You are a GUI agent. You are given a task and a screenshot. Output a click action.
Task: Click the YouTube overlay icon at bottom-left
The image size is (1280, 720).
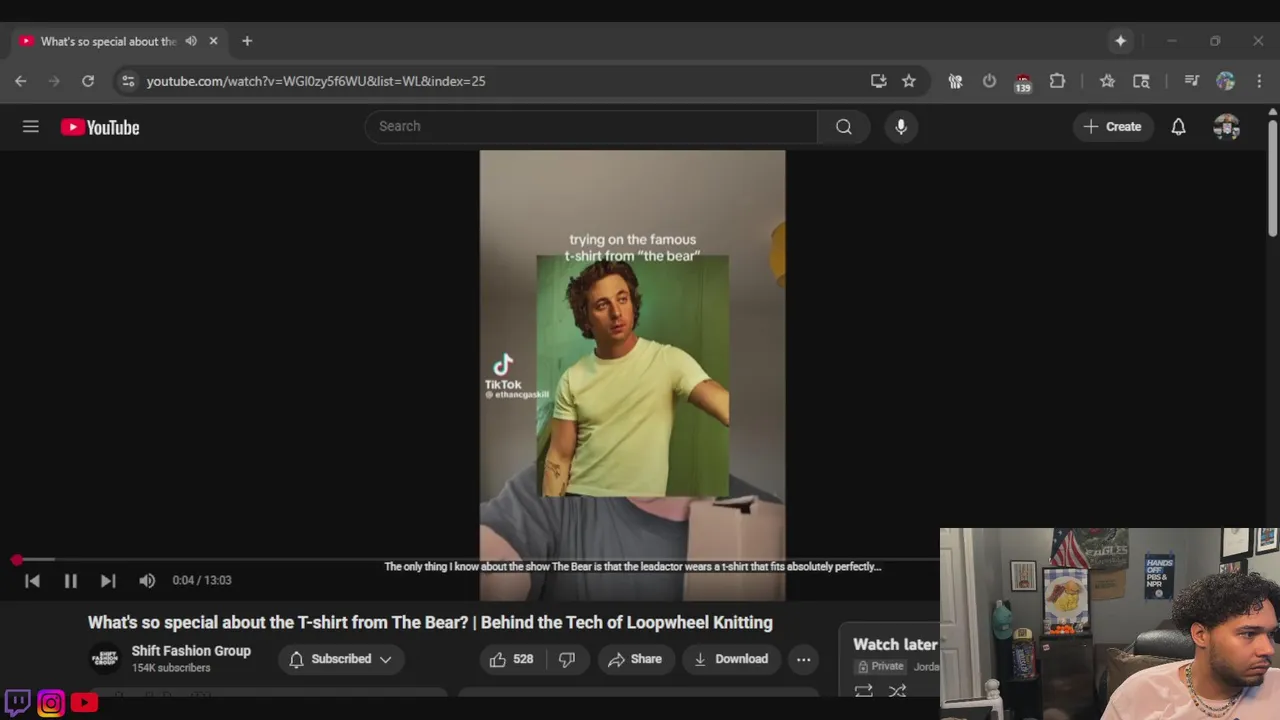tap(84, 703)
